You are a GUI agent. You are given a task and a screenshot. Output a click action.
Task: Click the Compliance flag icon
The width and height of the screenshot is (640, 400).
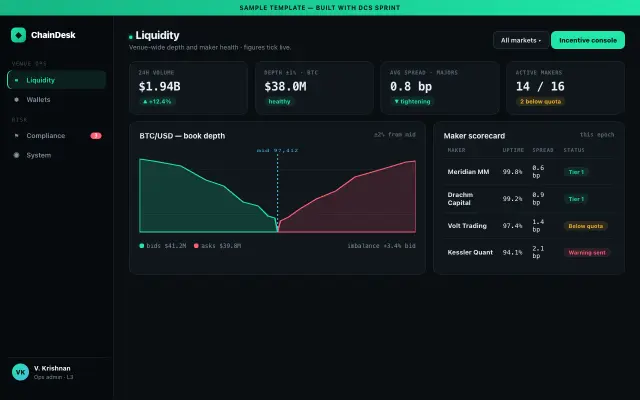(16, 136)
